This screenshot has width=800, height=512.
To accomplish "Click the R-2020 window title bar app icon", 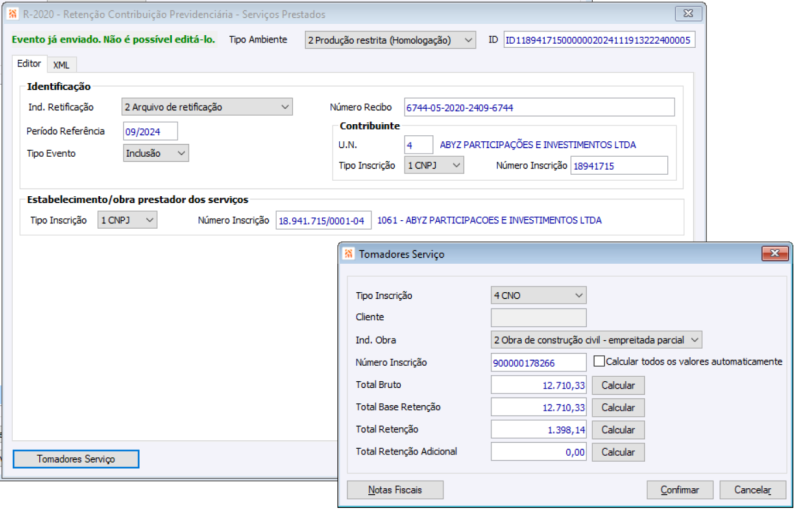I will [13, 14].
